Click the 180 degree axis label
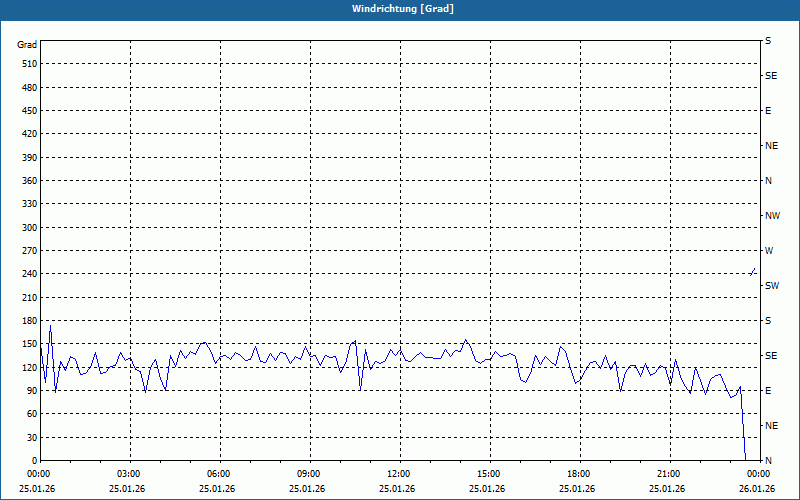The image size is (800, 500). click(30, 321)
